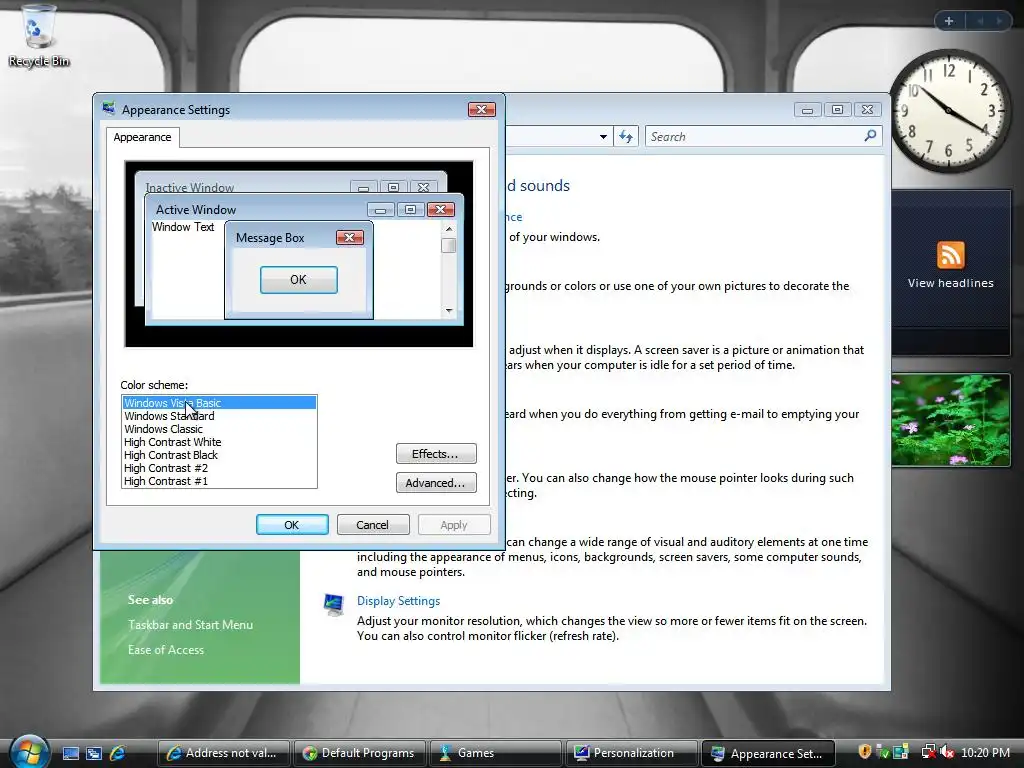Pick High Contrast #1 scheme
The height and width of the screenshot is (768, 1024).
(x=219, y=481)
